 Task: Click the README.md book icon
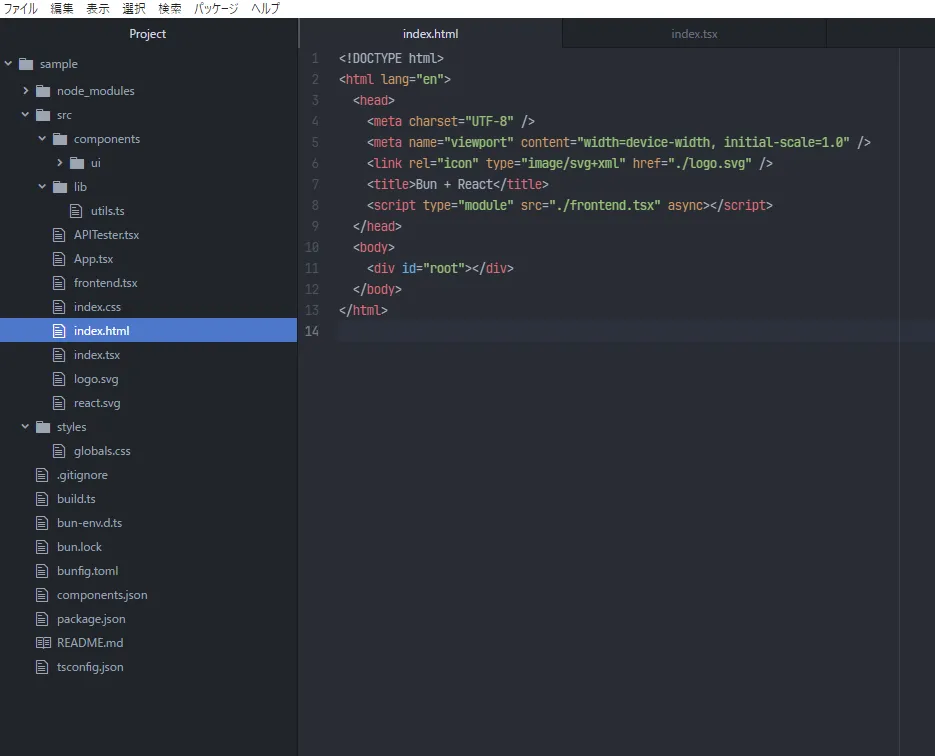pos(43,643)
